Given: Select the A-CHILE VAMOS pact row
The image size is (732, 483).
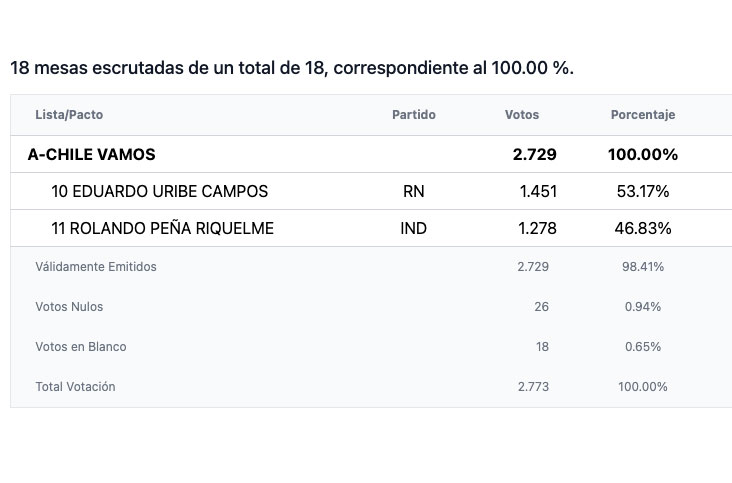Looking at the screenshot, I should (371, 154).
